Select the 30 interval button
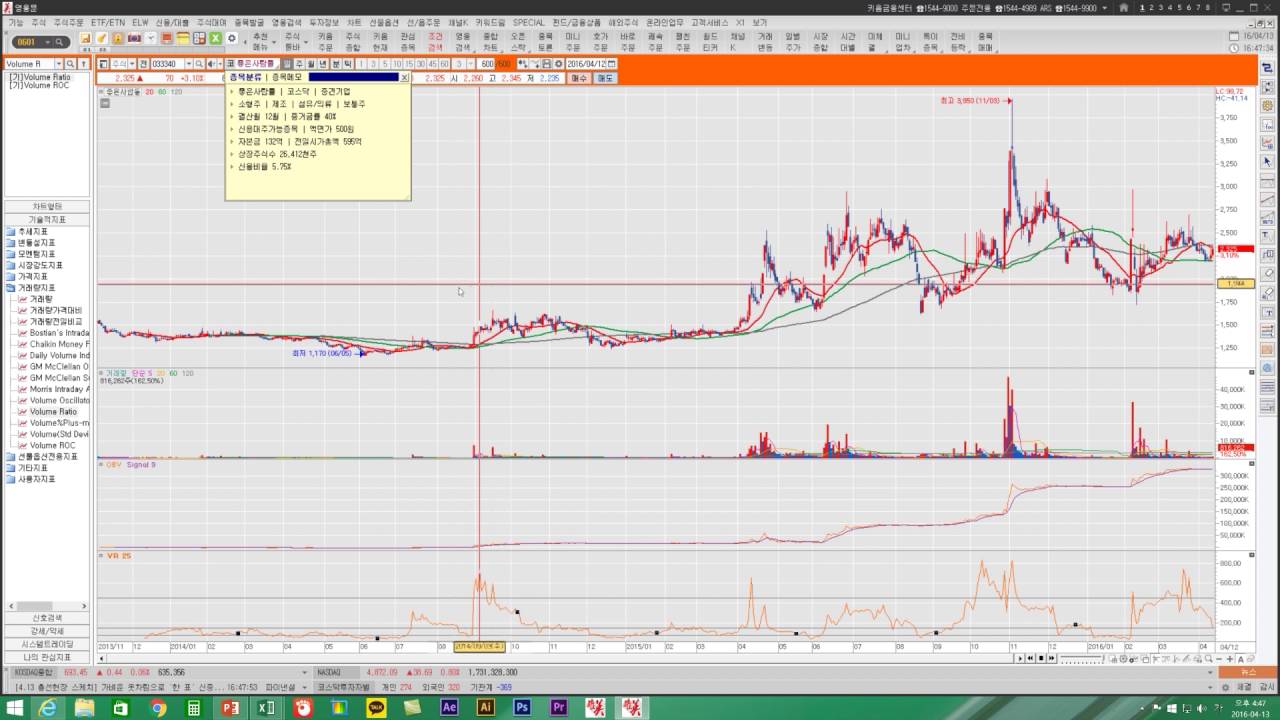1280x720 pixels. (x=420, y=64)
